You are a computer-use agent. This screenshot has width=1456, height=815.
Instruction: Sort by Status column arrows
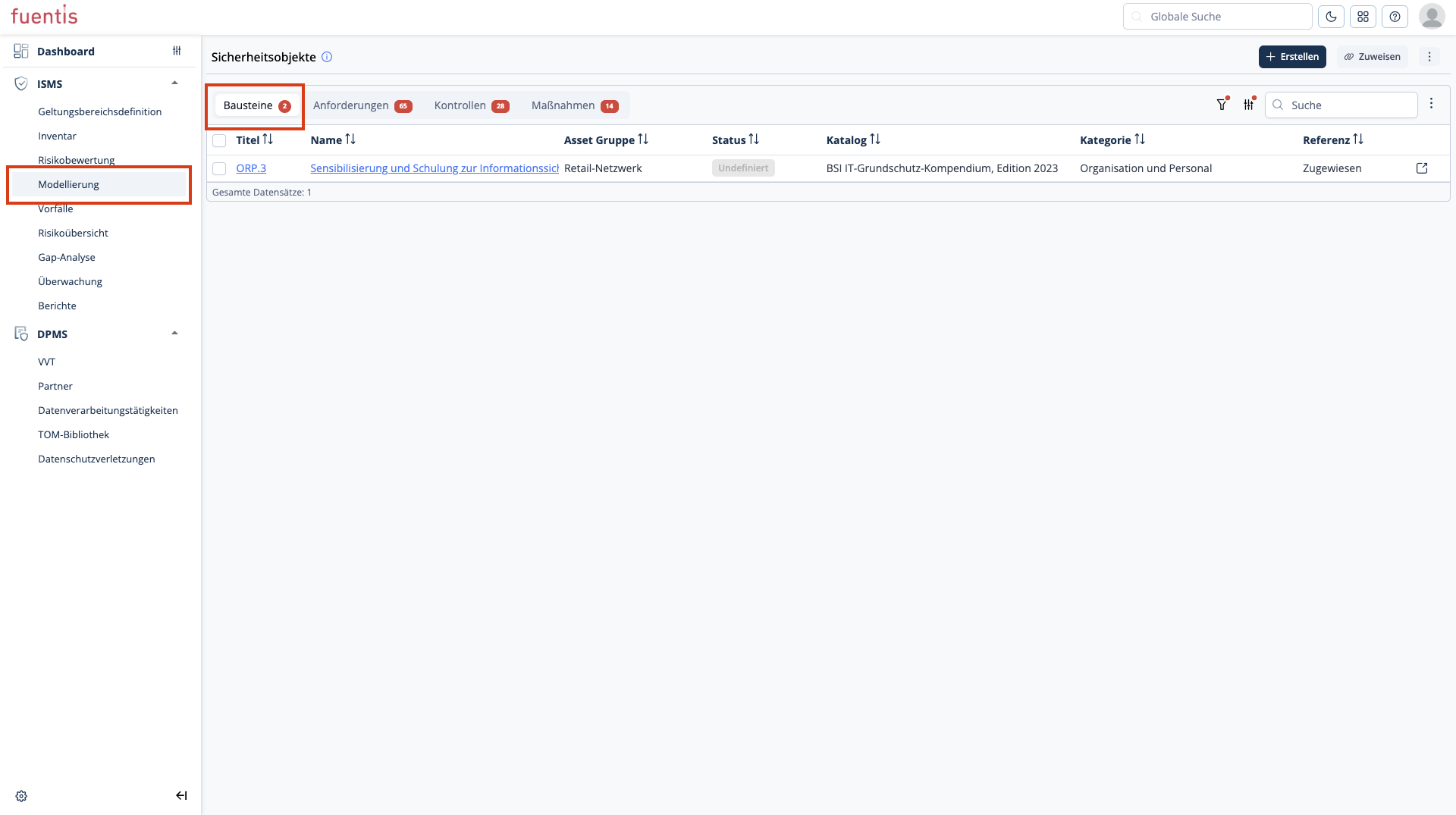point(754,139)
